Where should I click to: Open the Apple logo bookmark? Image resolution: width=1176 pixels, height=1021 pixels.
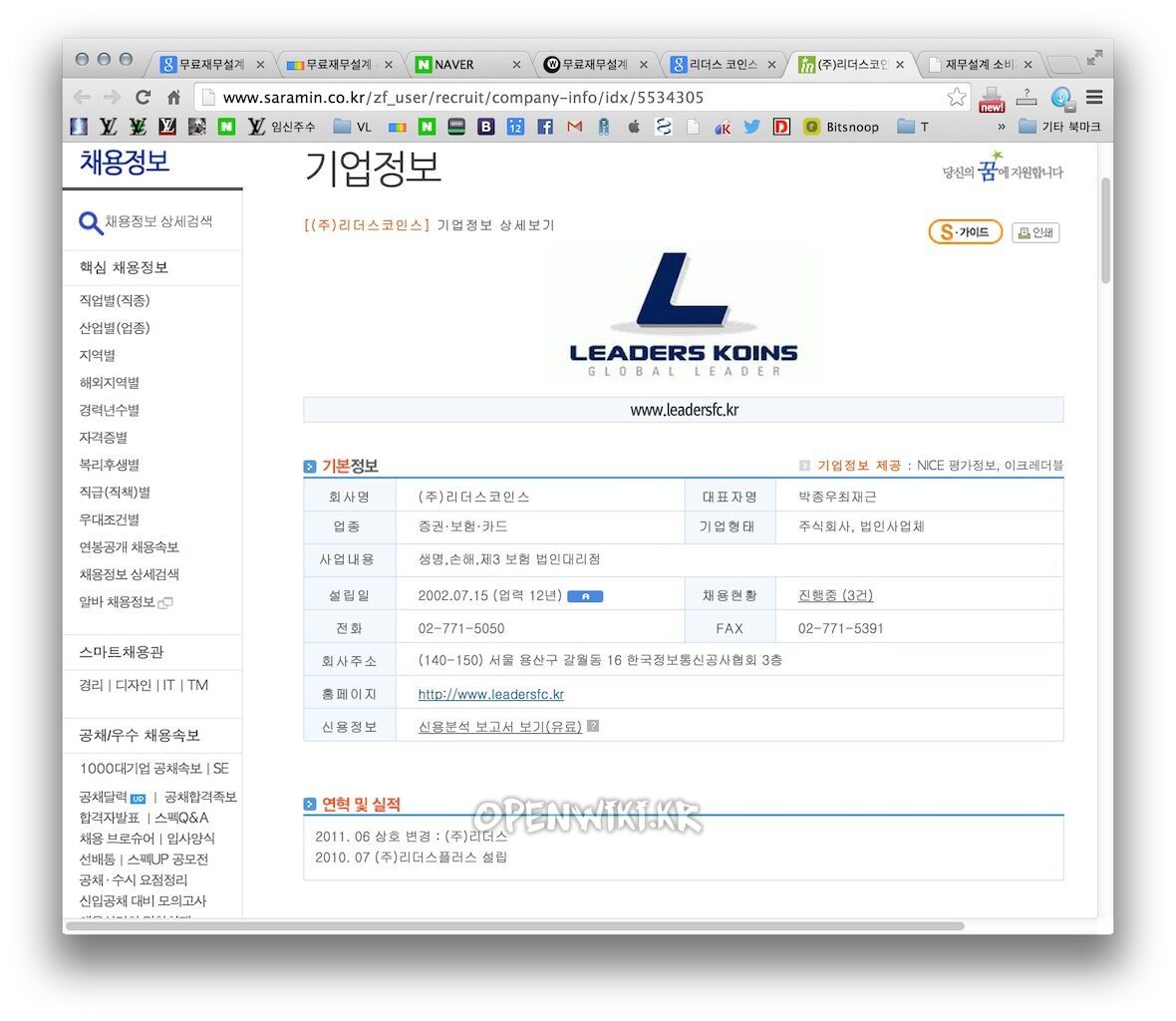[x=634, y=126]
